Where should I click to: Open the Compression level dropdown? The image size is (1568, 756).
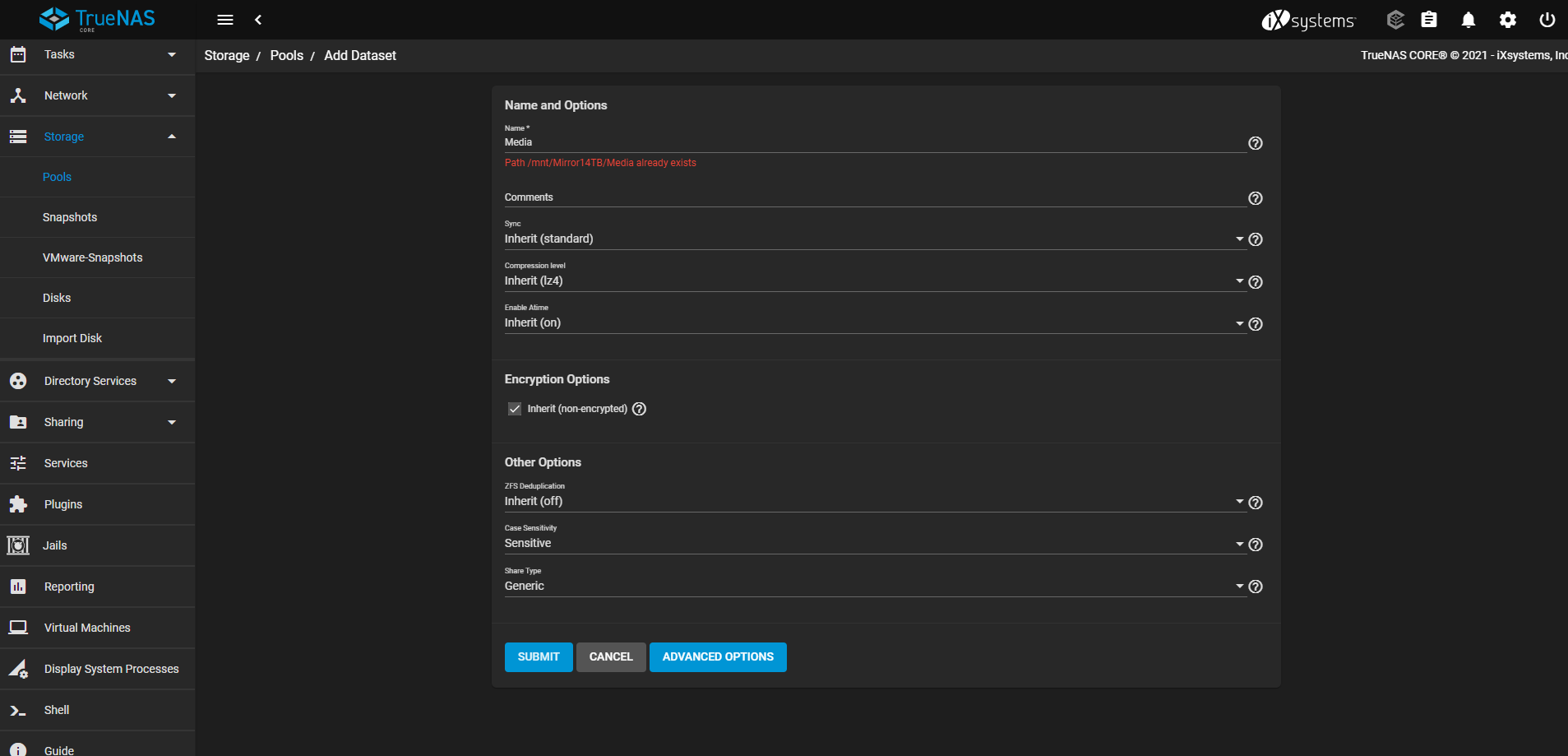872,281
